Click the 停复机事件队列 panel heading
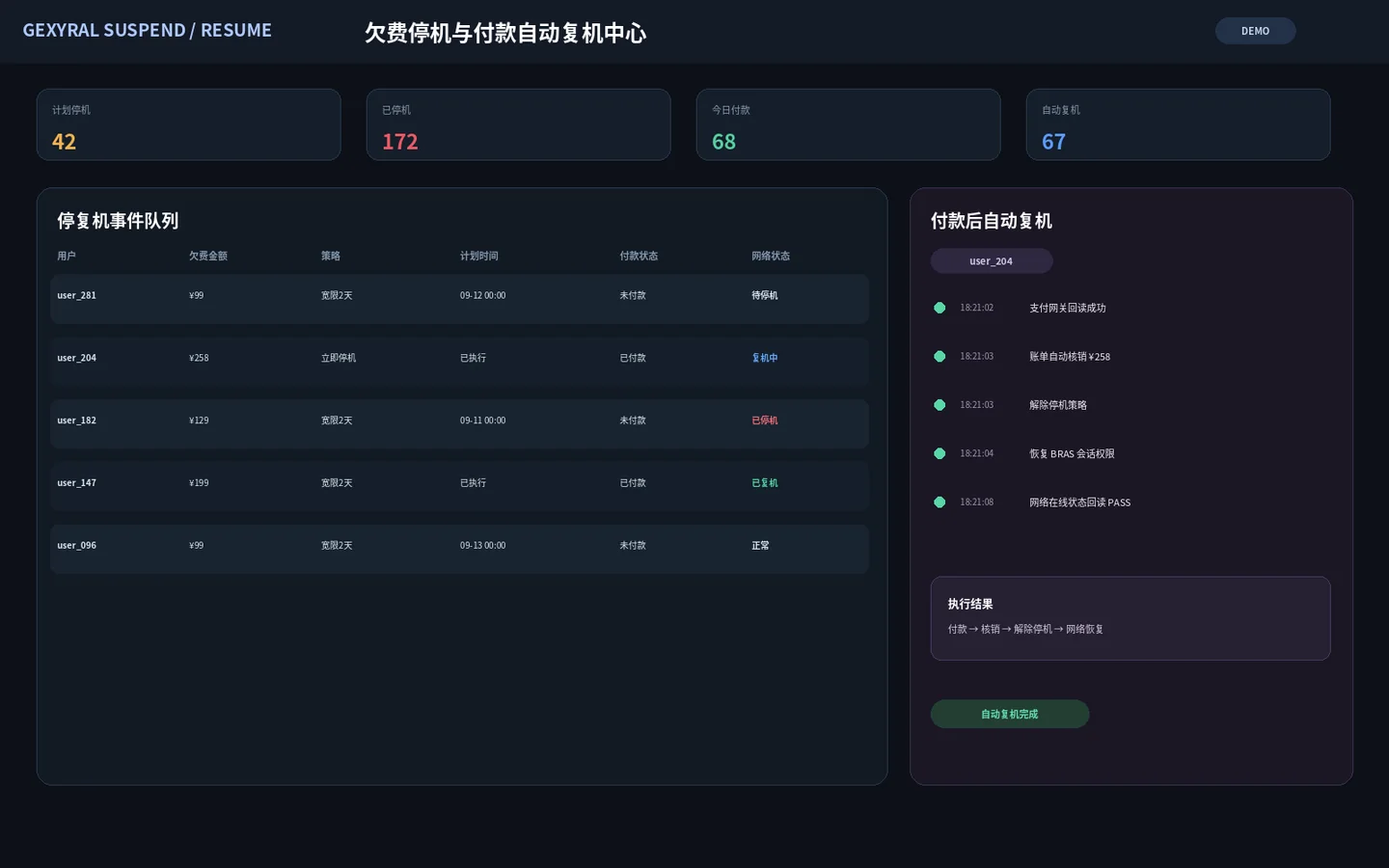The width and height of the screenshot is (1389, 868). [x=118, y=221]
